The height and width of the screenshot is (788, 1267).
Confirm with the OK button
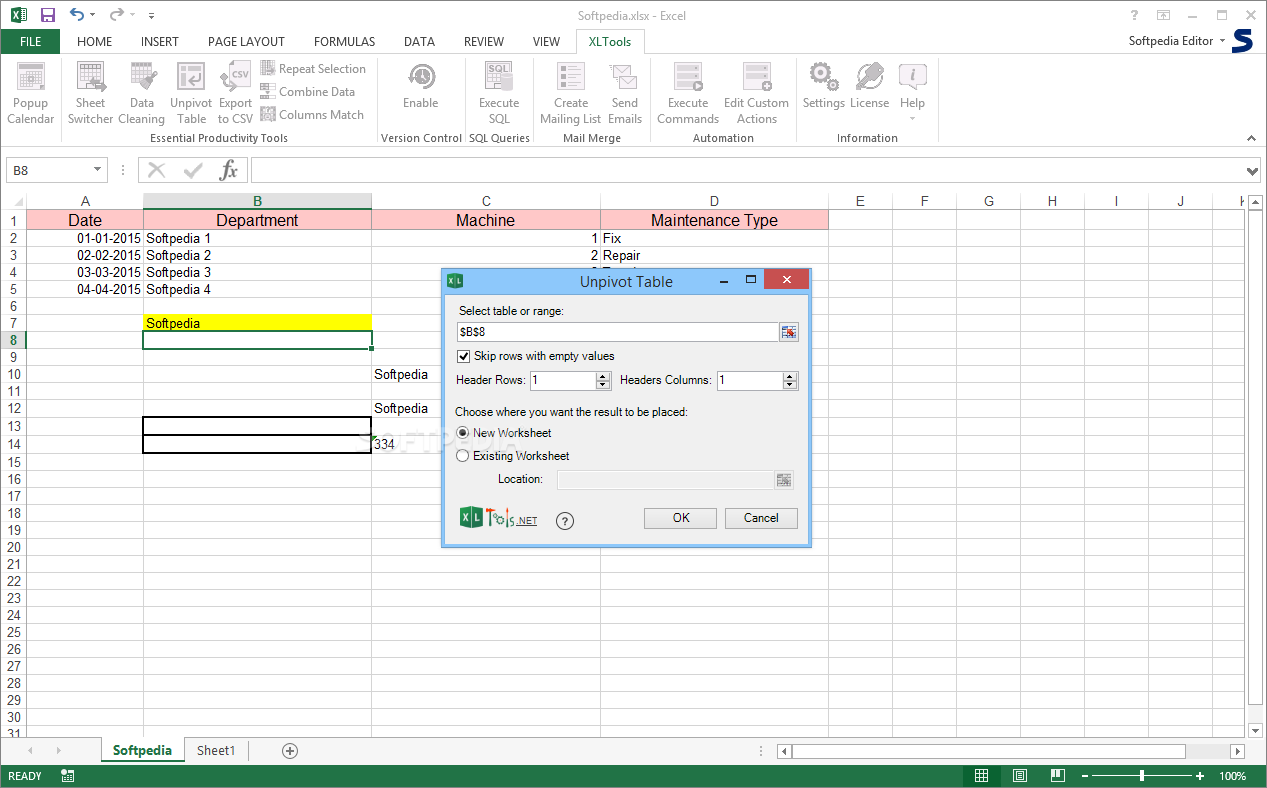pyautogui.click(x=681, y=518)
